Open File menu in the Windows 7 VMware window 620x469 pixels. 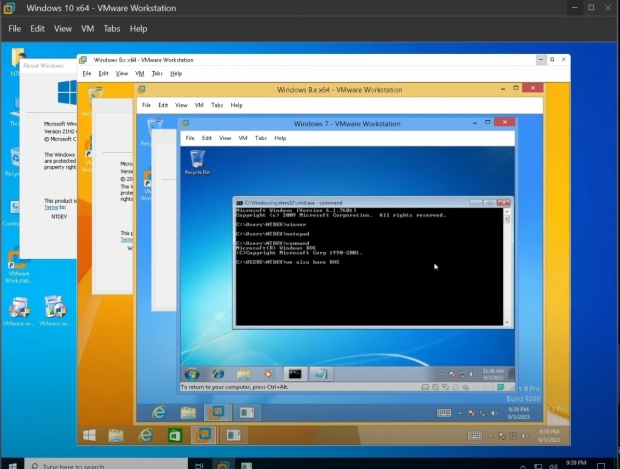tap(190, 138)
